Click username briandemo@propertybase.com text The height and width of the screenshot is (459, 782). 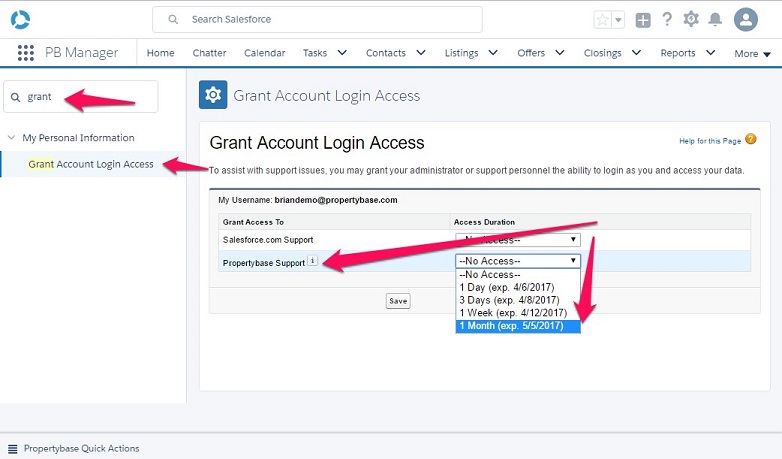(x=336, y=200)
